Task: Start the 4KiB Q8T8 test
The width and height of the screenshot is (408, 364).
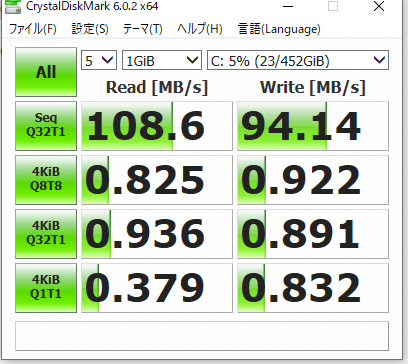Action: [x=46, y=180]
